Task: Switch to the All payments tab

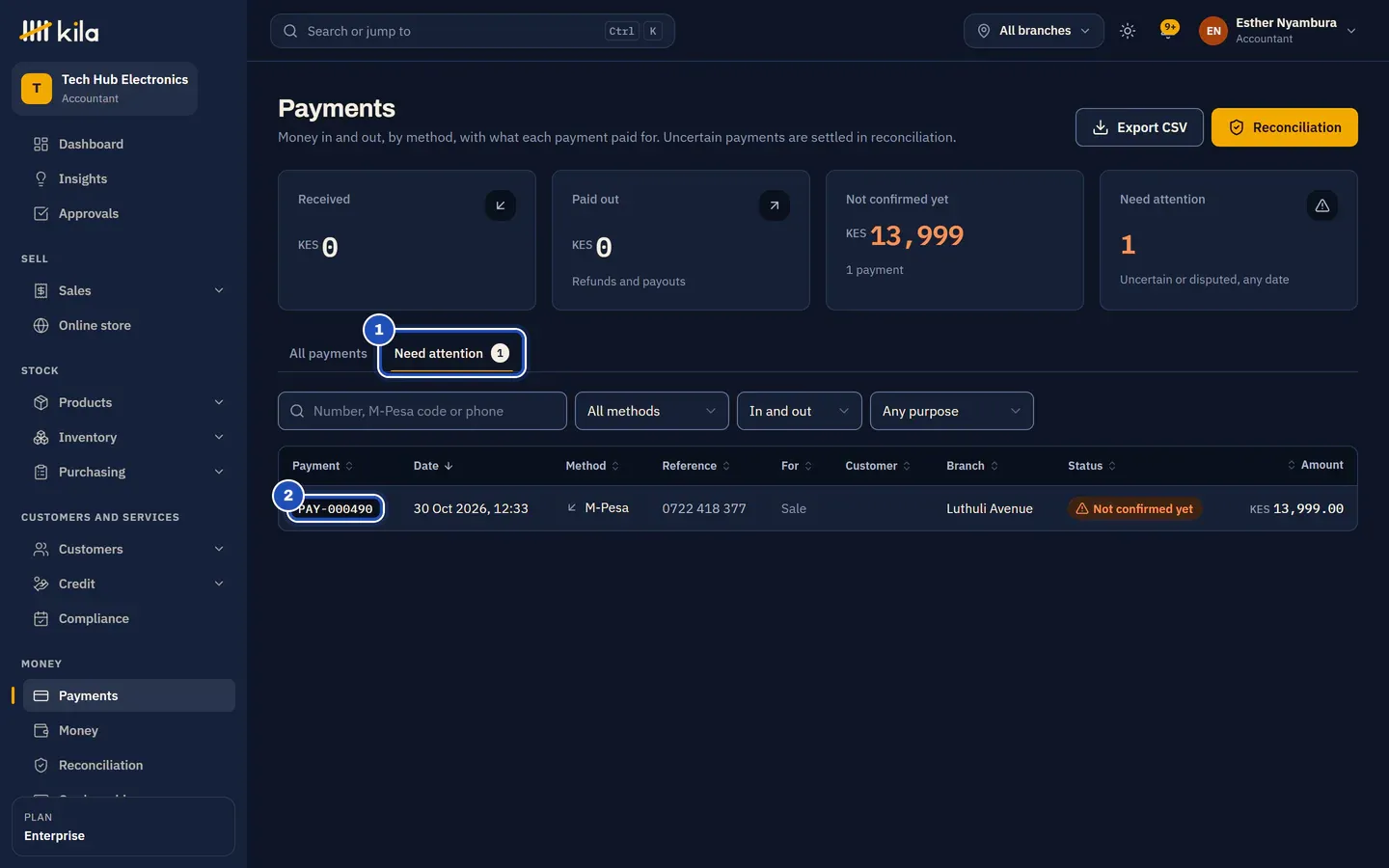Action: tap(328, 353)
